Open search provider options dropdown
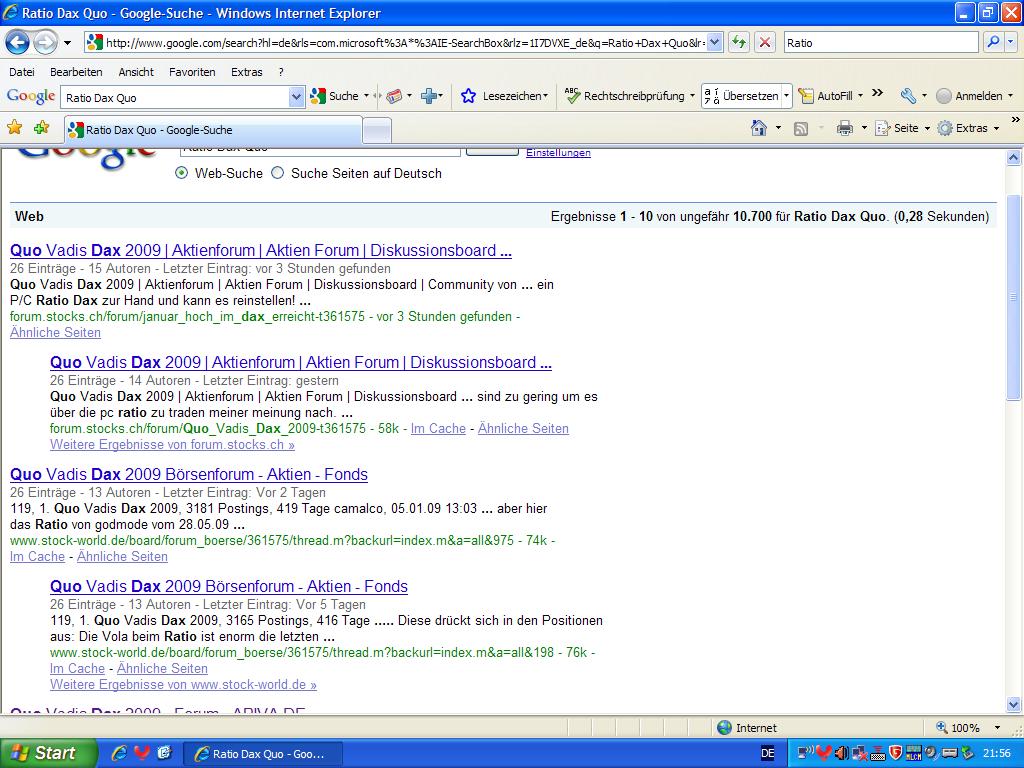Screen dimensions: 1024x768 1011,42
